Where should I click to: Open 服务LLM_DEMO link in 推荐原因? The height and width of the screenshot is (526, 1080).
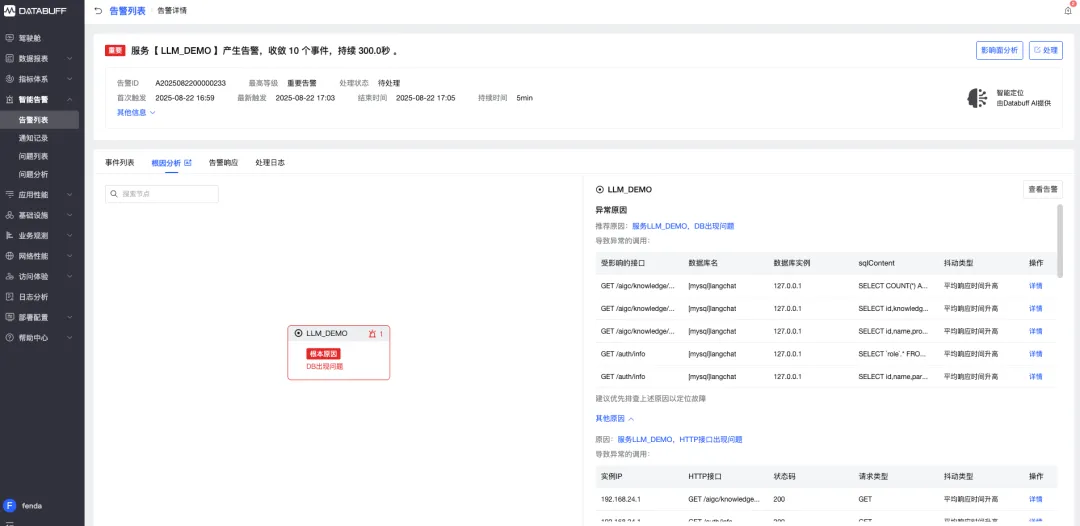(x=660, y=226)
